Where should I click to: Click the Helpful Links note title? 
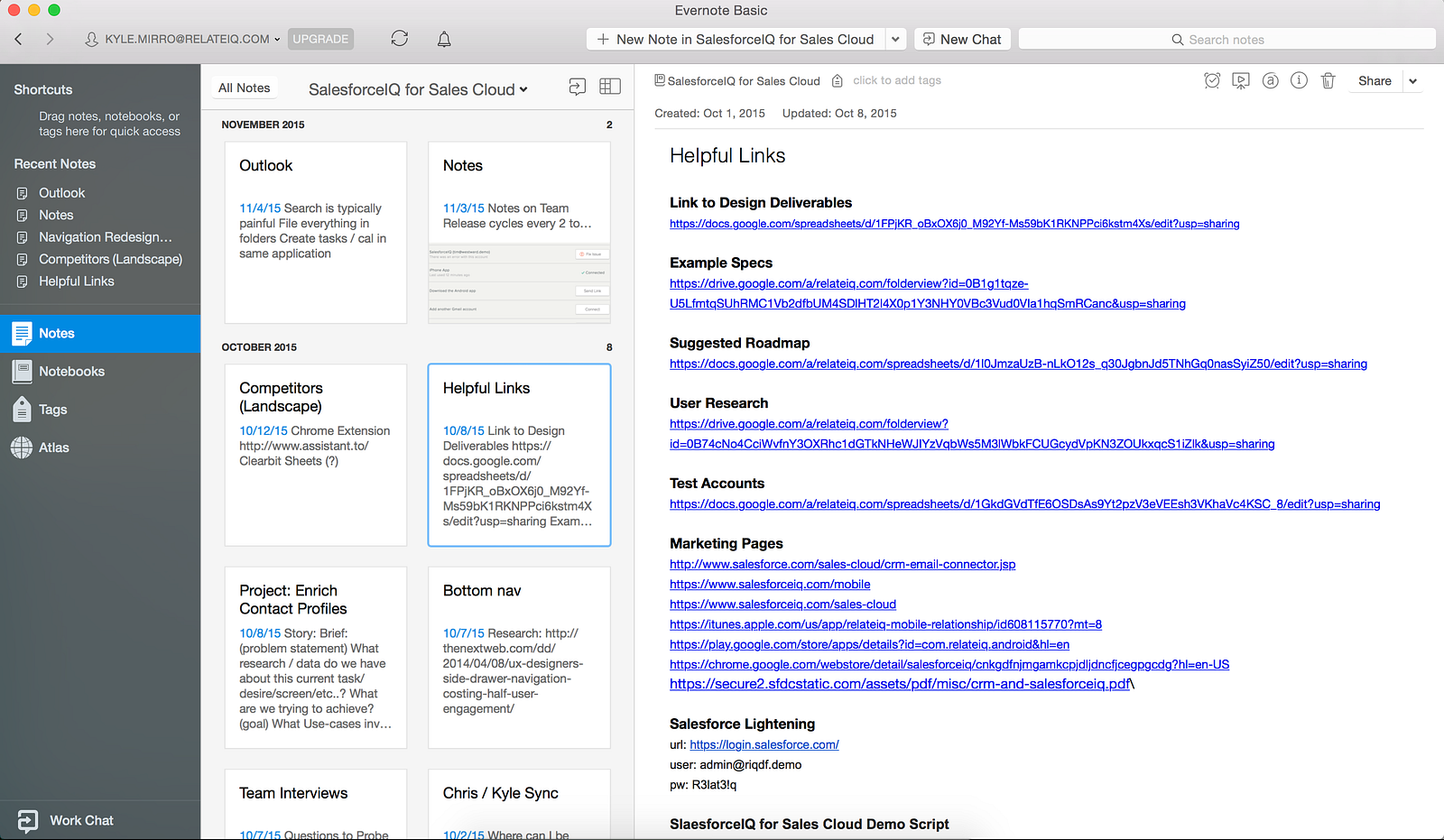(x=727, y=155)
